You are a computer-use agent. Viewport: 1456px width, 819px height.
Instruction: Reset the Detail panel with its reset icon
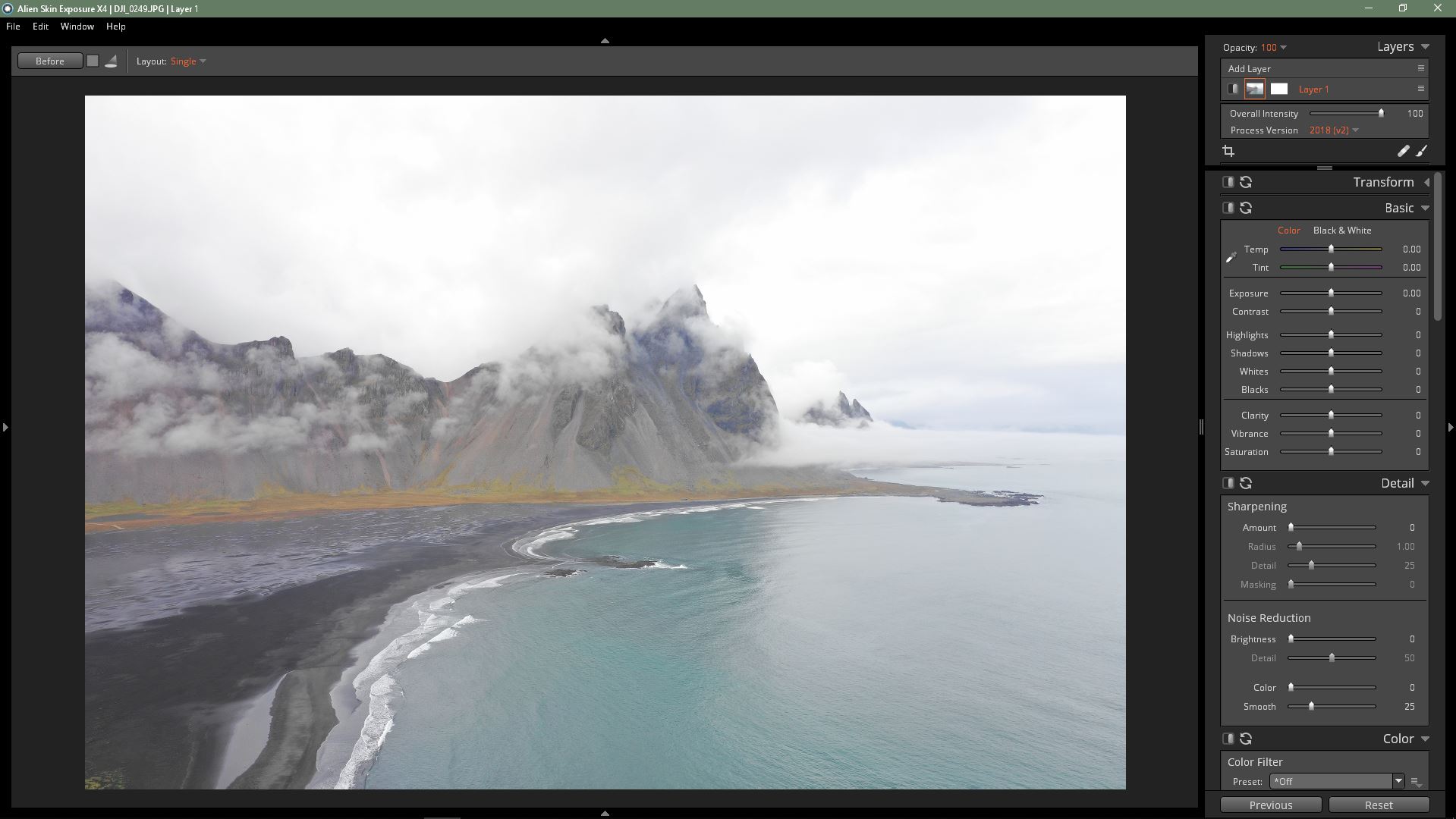coord(1247,482)
